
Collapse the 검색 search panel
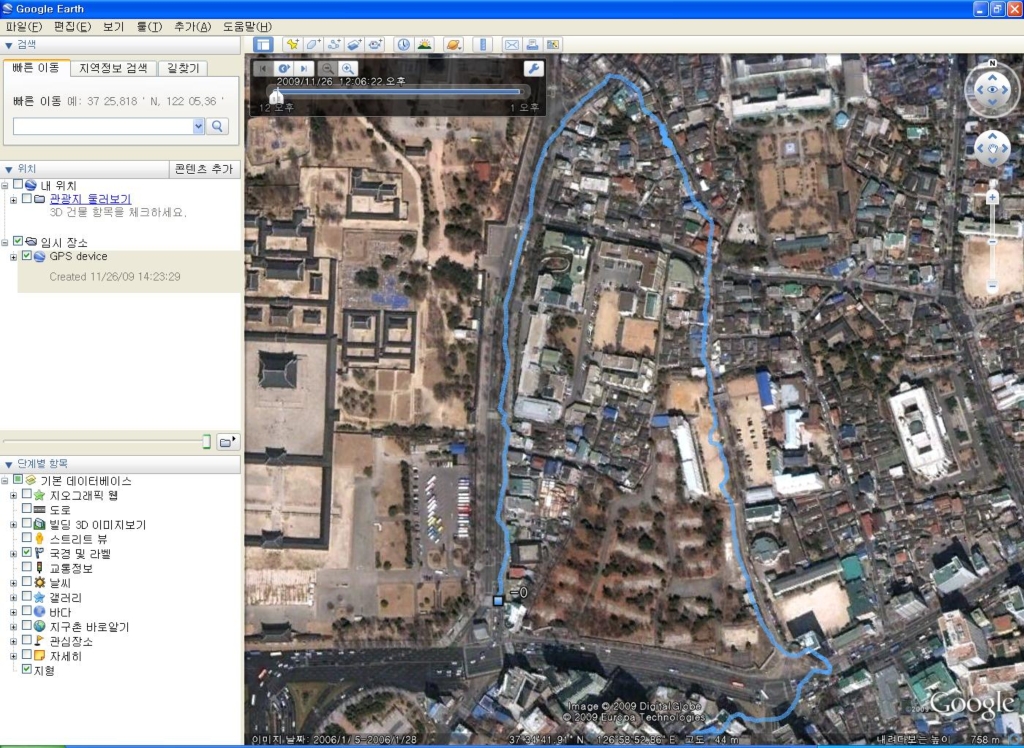click(x=8, y=45)
